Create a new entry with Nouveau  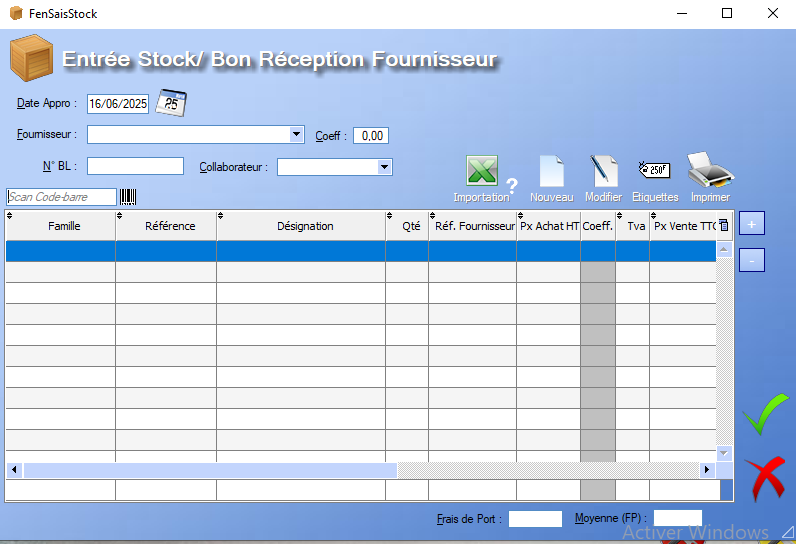(x=551, y=172)
